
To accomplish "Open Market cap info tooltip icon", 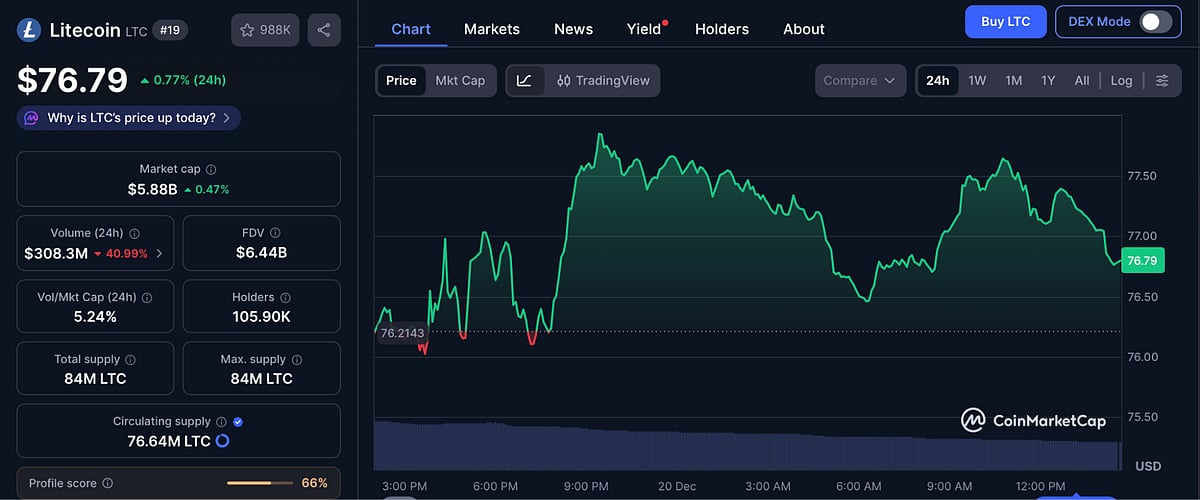I will [211, 170].
